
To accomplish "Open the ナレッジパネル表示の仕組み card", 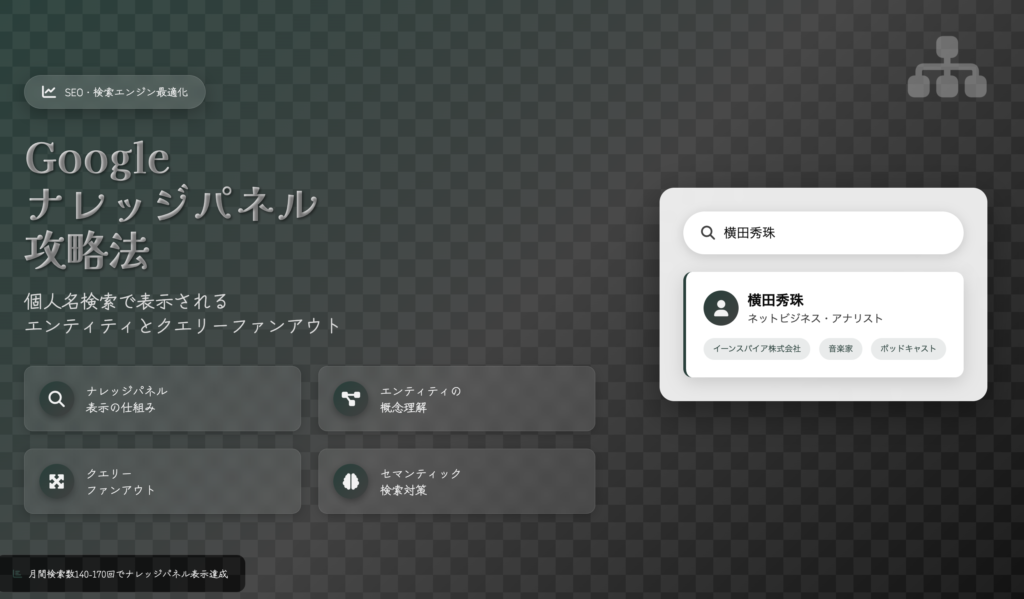I will pos(163,398).
